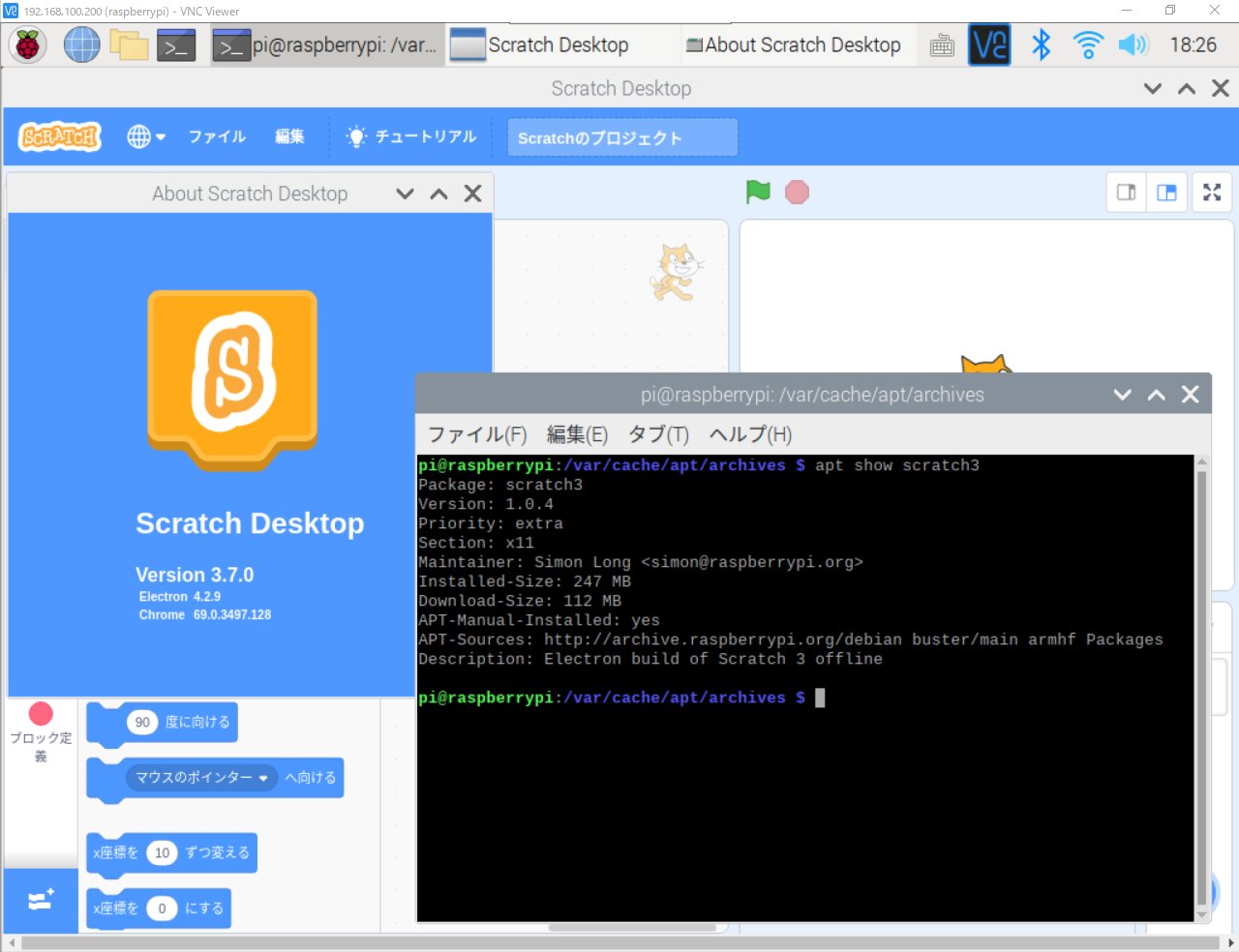Click the Bluetooth tray icon
The height and width of the screenshot is (952, 1239).
1041,45
